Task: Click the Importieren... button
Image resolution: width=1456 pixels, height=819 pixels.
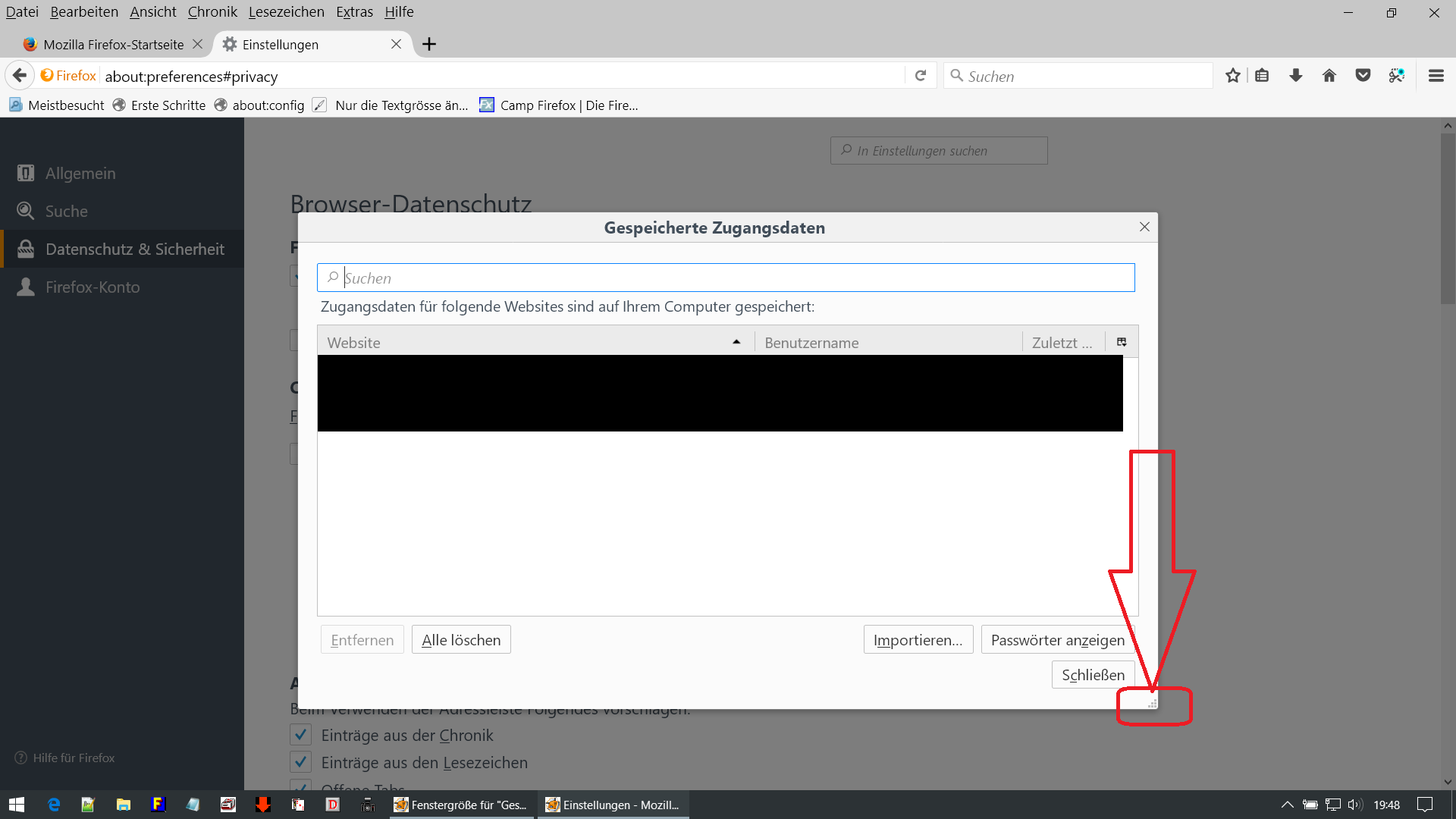Action: click(x=918, y=640)
